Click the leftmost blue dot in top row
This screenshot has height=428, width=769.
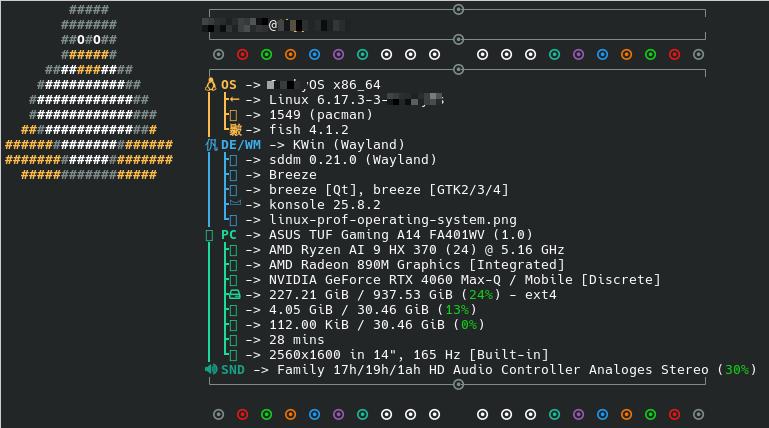click(x=315, y=54)
